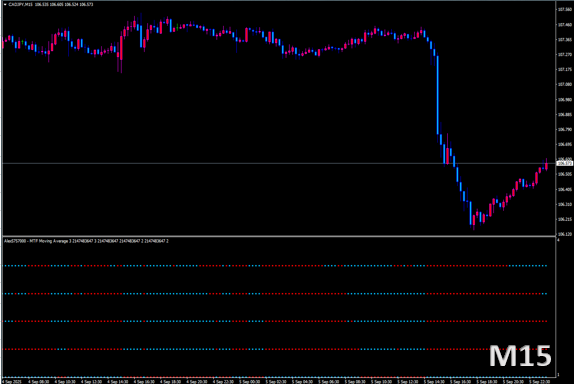Click the second dotted indicator row
This screenshot has height=384, width=574.
[275, 294]
